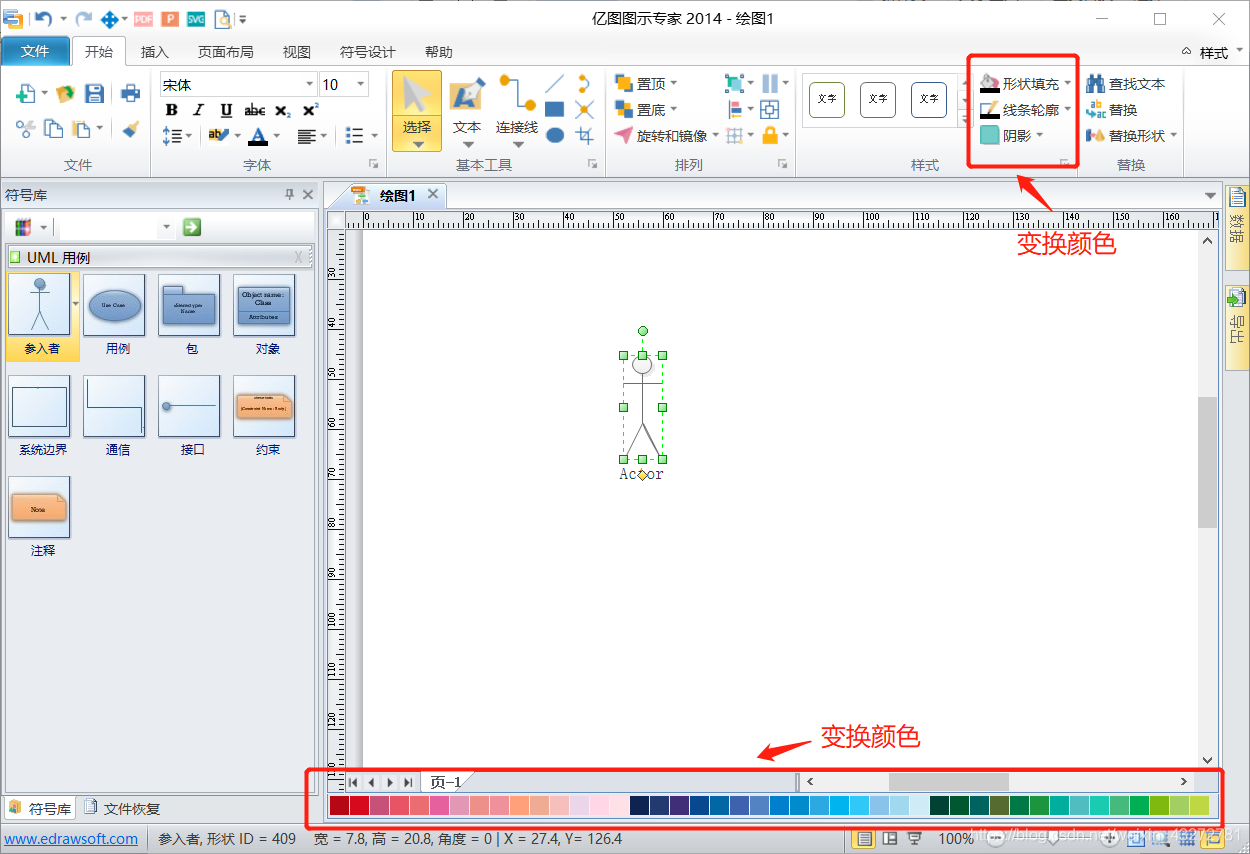Switch to the 帮助 ribbon tab
Screen dimensions: 1250x854
[439, 52]
